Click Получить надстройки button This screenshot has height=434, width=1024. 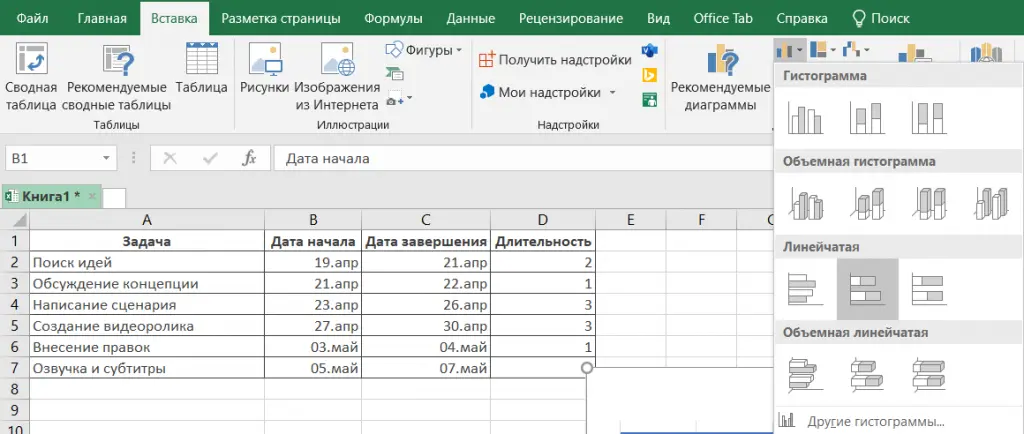[x=555, y=60]
